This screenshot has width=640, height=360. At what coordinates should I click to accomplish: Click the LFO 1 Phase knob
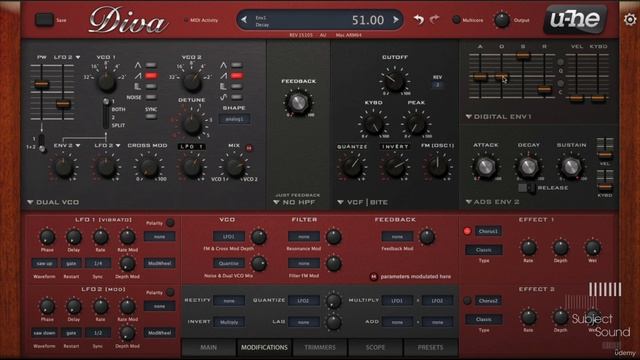[47, 237]
